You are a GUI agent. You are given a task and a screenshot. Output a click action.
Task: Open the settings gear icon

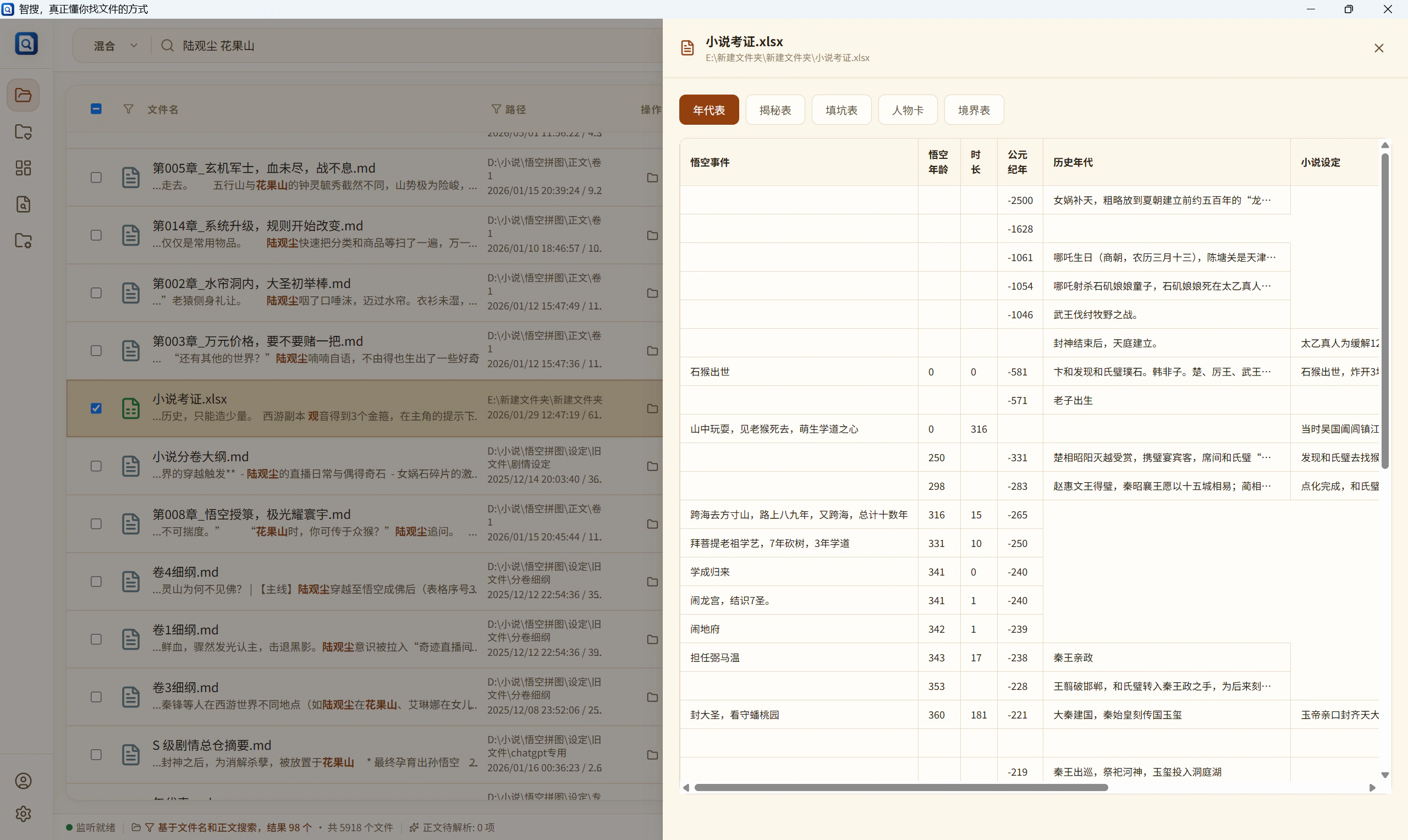[x=23, y=814]
